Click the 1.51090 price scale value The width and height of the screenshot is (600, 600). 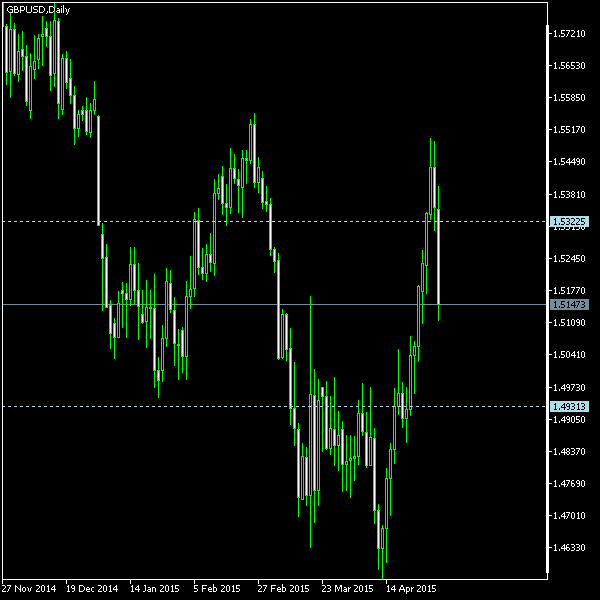tap(569, 323)
